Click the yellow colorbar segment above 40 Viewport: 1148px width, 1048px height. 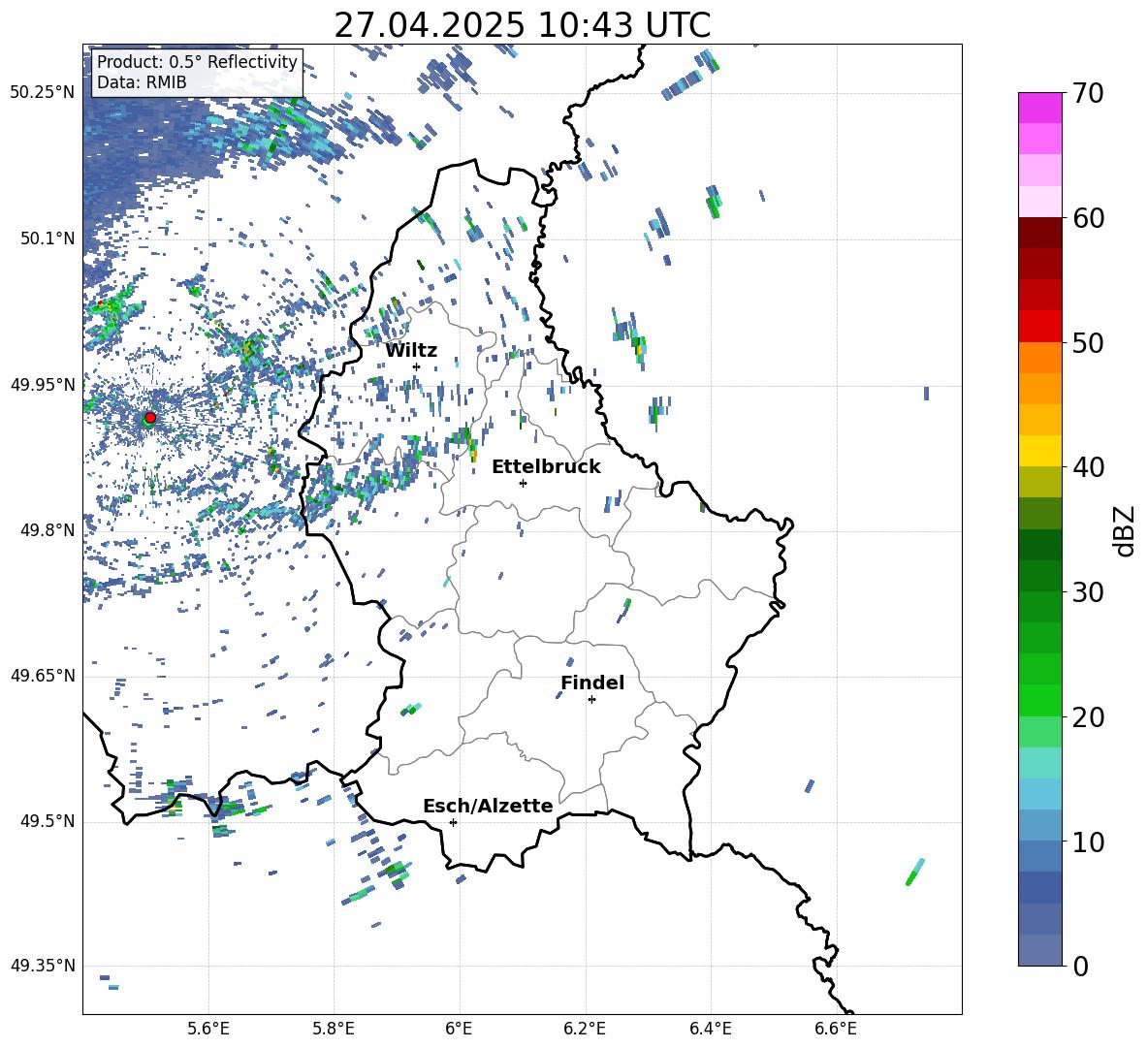click(1040, 450)
